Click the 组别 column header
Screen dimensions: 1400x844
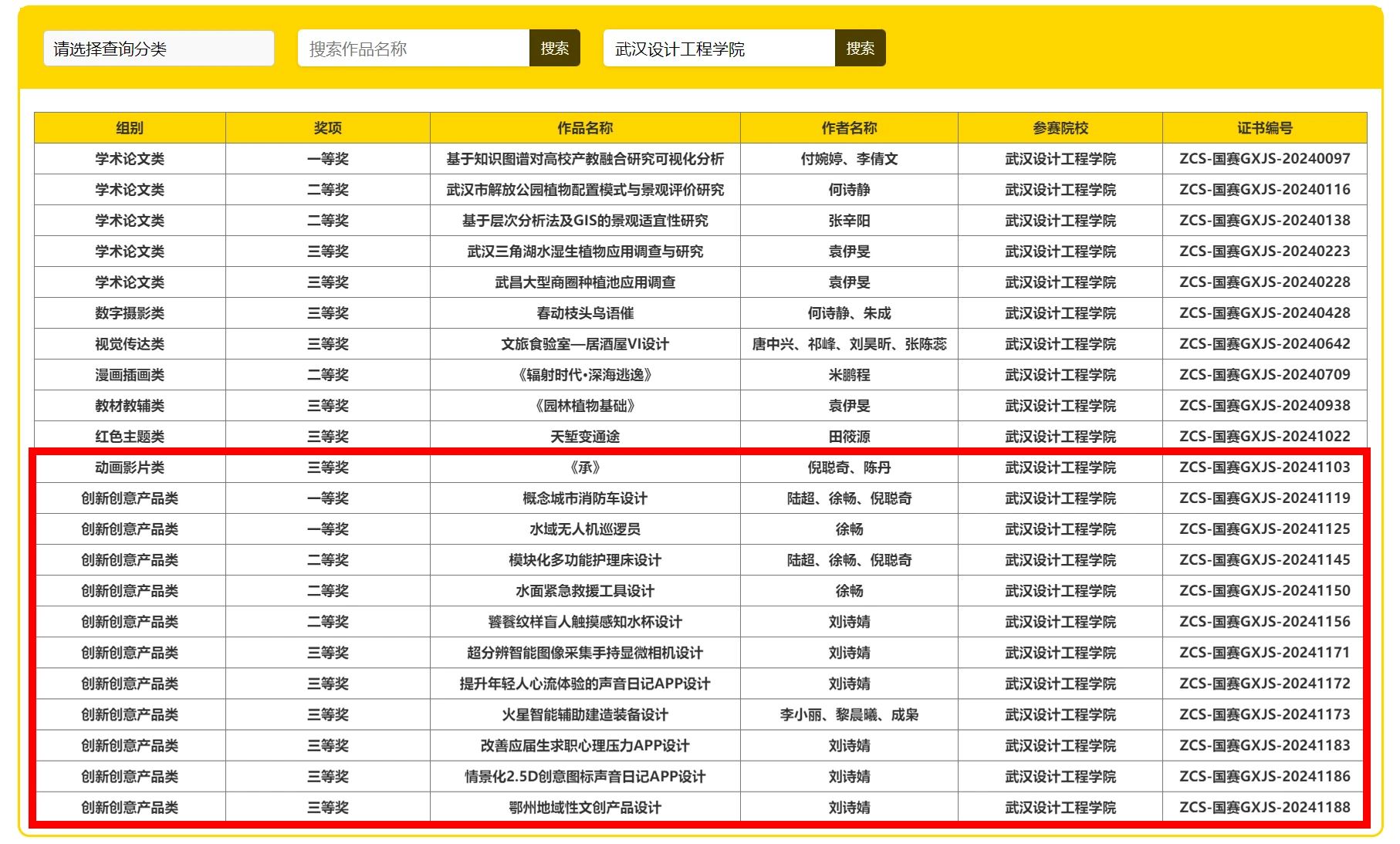[130, 128]
